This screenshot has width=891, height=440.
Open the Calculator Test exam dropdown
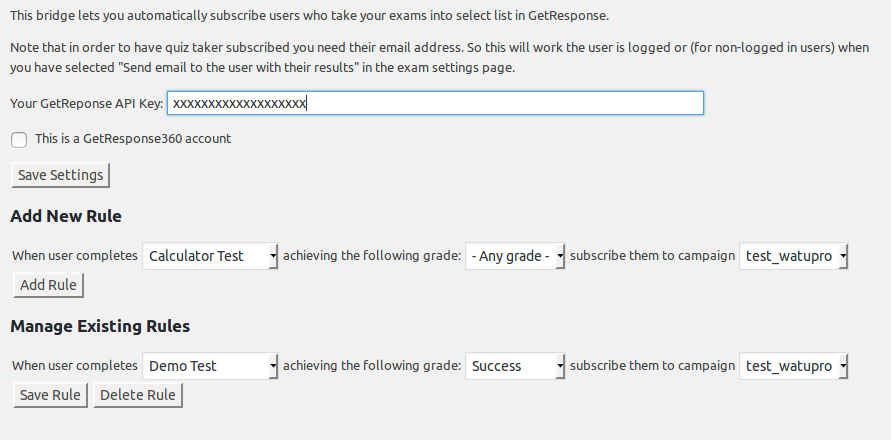[x=210, y=256]
